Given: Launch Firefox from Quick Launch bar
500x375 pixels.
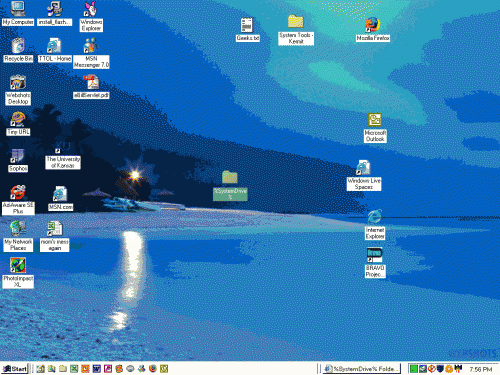Looking at the screenshot, I should (x=153, y=369).
